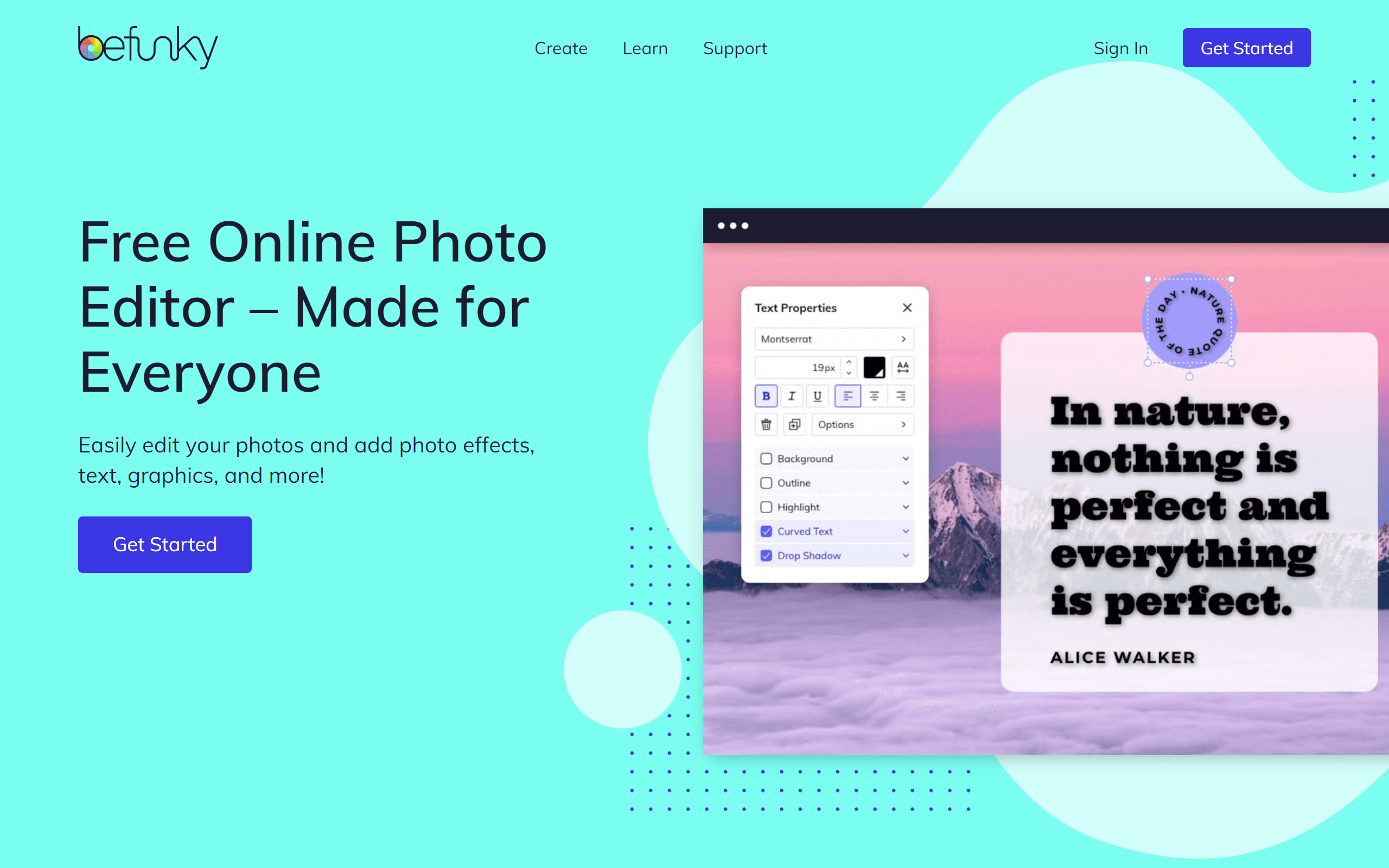Click the center text alignment icon

[x=871, y=396]
